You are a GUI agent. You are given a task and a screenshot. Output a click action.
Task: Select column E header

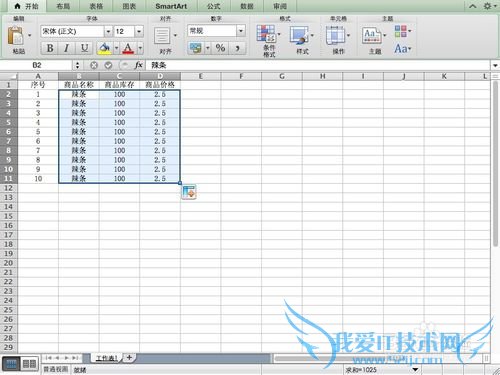click(x=201, y=76)
